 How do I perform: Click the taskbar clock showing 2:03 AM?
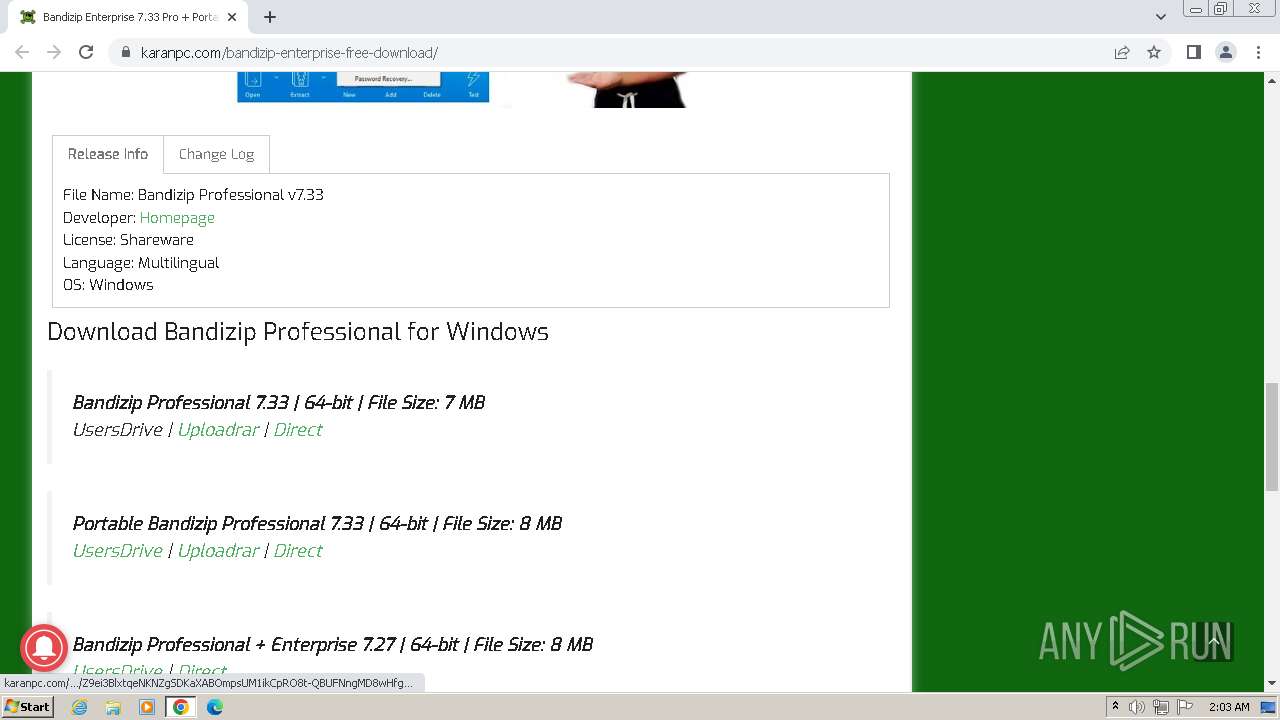(x=1229, y=707)
